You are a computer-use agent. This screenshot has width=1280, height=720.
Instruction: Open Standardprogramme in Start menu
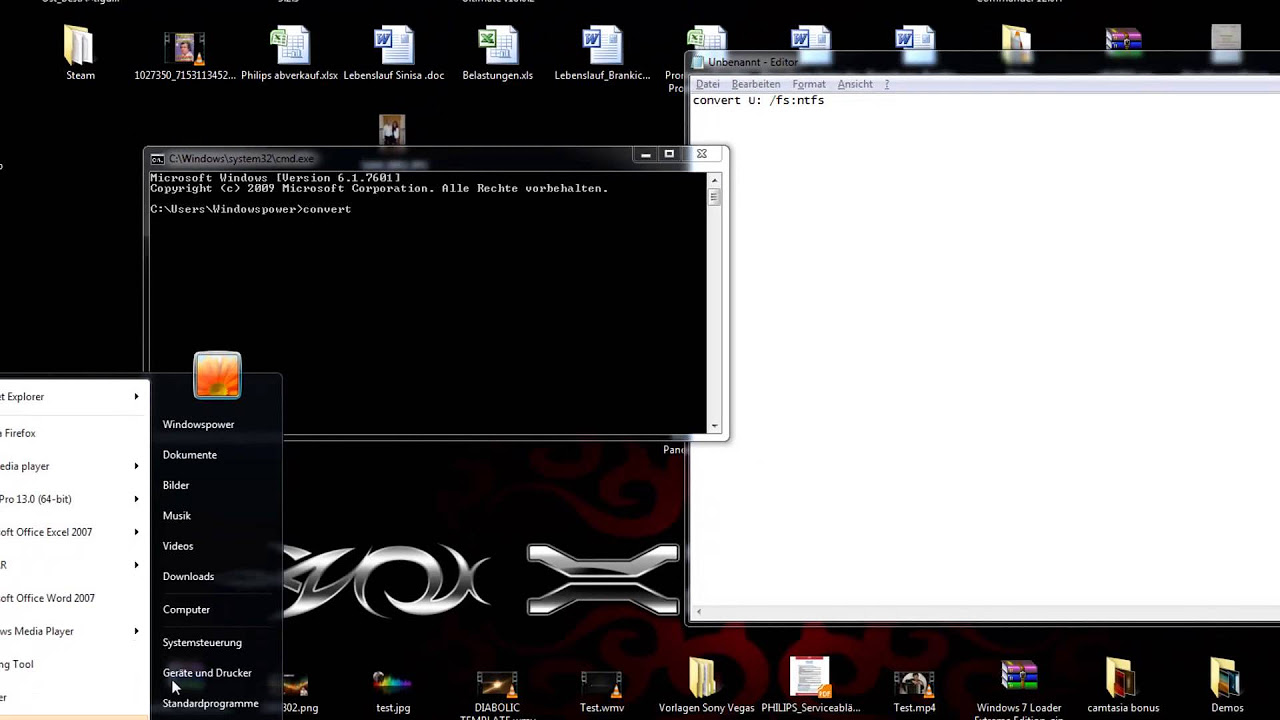[x=210, y=703]
